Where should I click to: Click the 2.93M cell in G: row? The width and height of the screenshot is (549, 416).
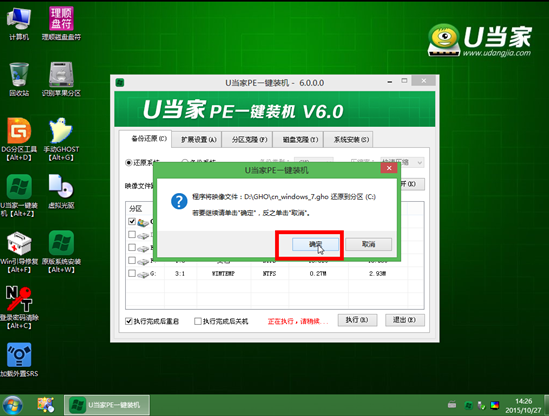click(377, 273)
